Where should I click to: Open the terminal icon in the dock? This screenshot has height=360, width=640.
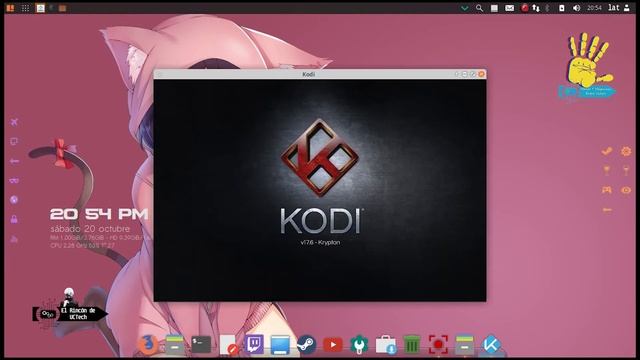click(201, 344)
